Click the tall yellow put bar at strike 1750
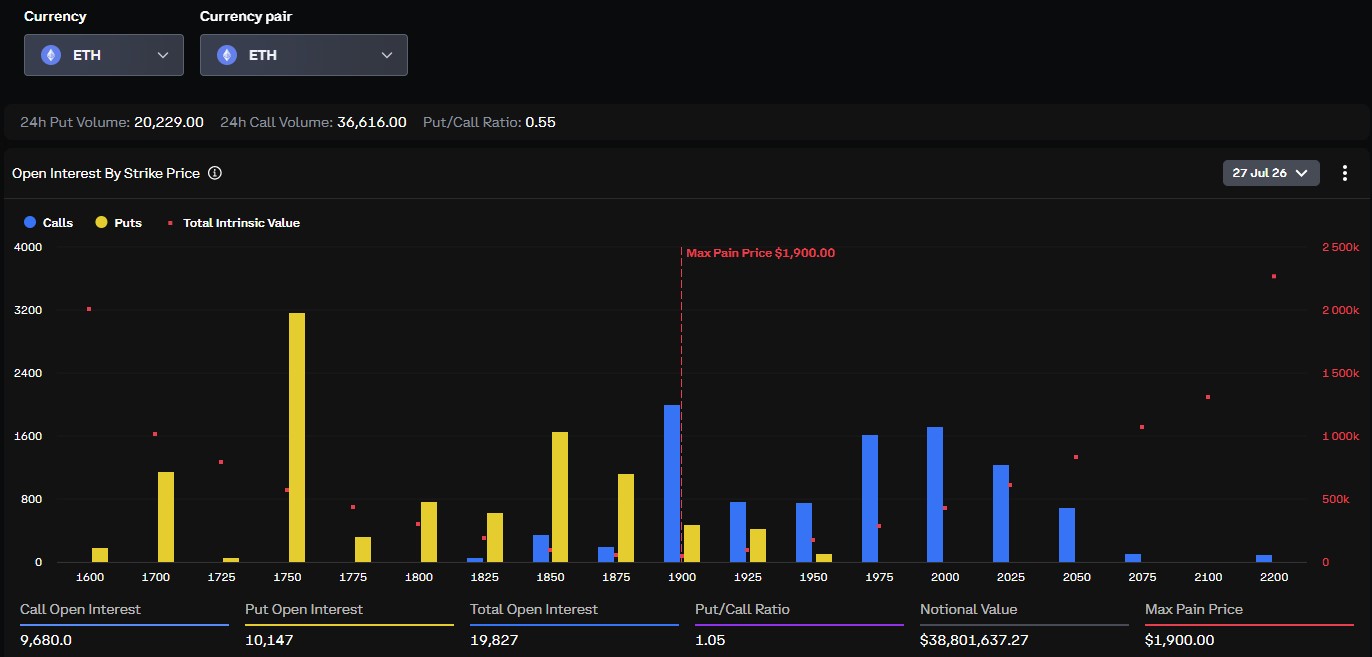This screenshot has height=657, width=1372. point(297,437)
